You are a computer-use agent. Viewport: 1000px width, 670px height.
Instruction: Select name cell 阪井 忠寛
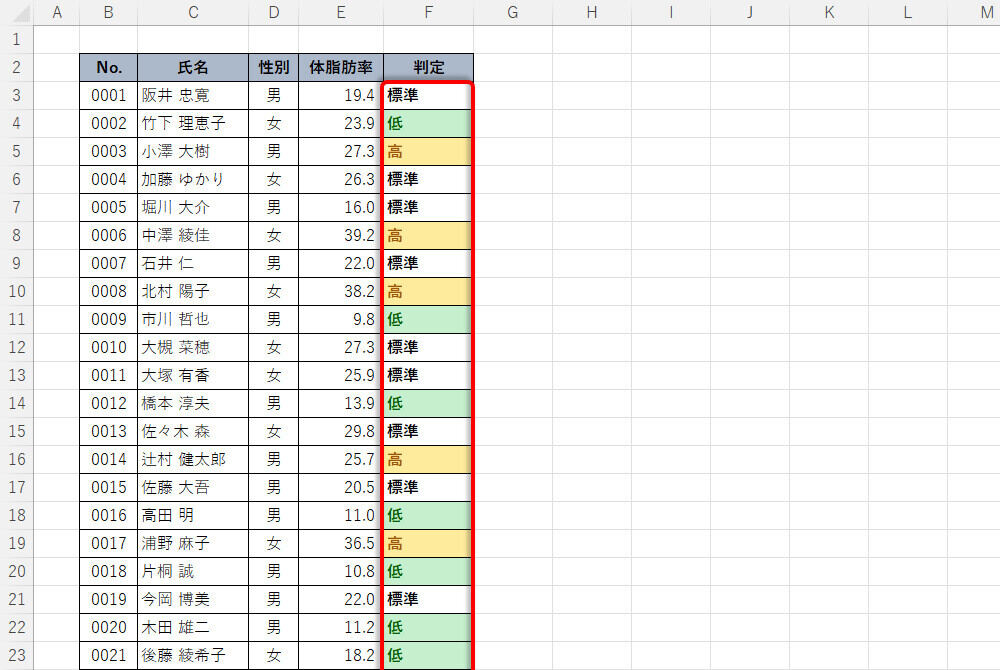193,96
